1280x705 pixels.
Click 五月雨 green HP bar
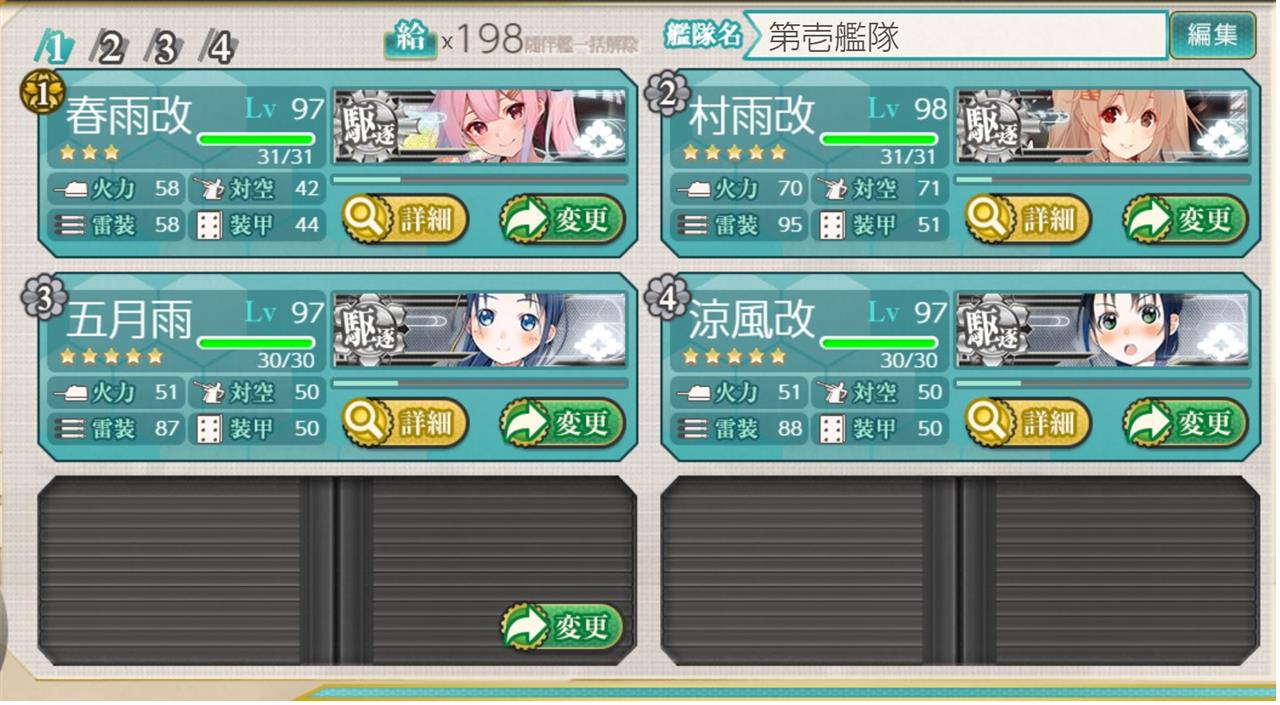coord(256,343)
